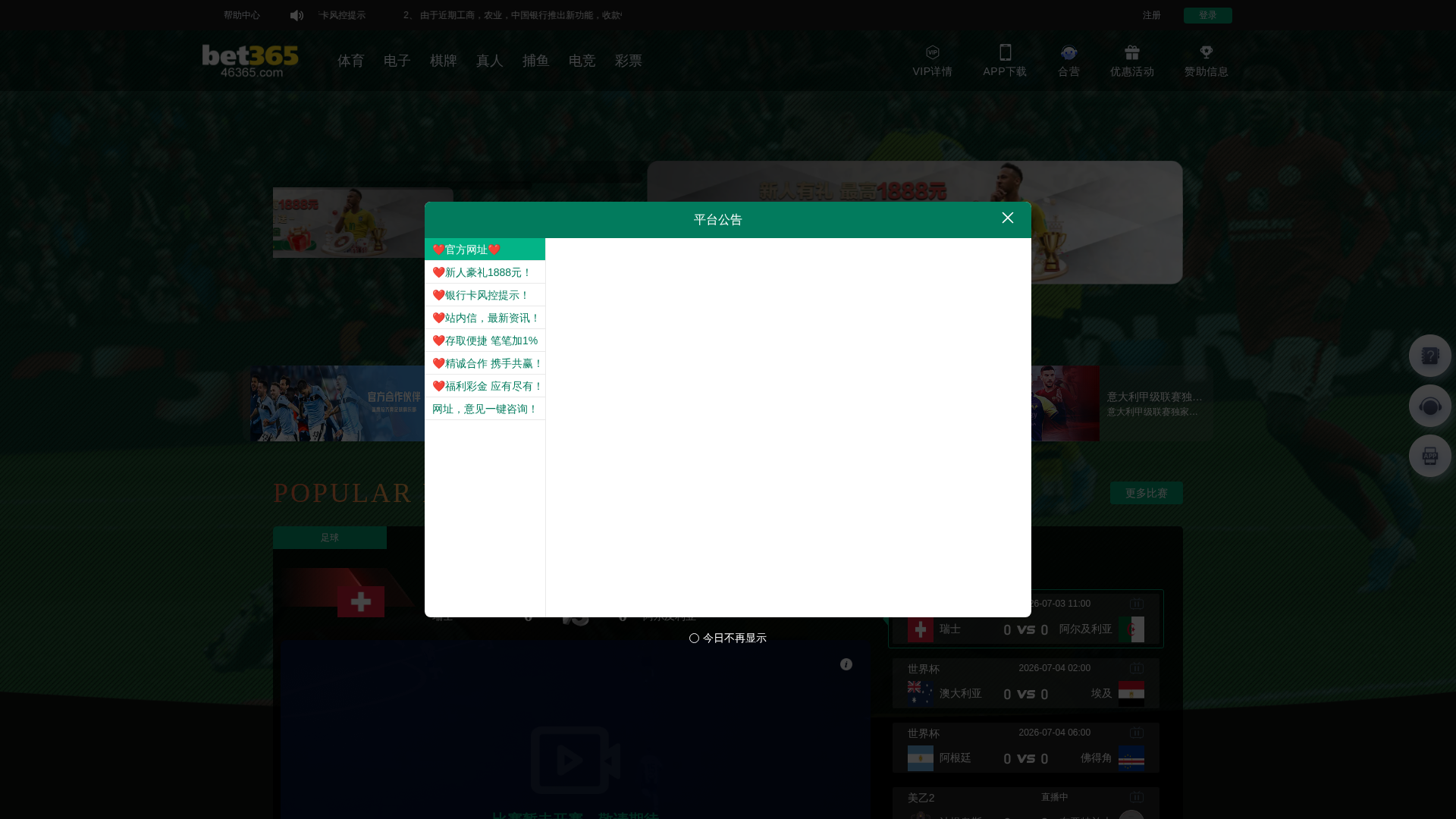1456x819 pixels.
Task: Click the 注册 register link
Action: click(1151, 15)
